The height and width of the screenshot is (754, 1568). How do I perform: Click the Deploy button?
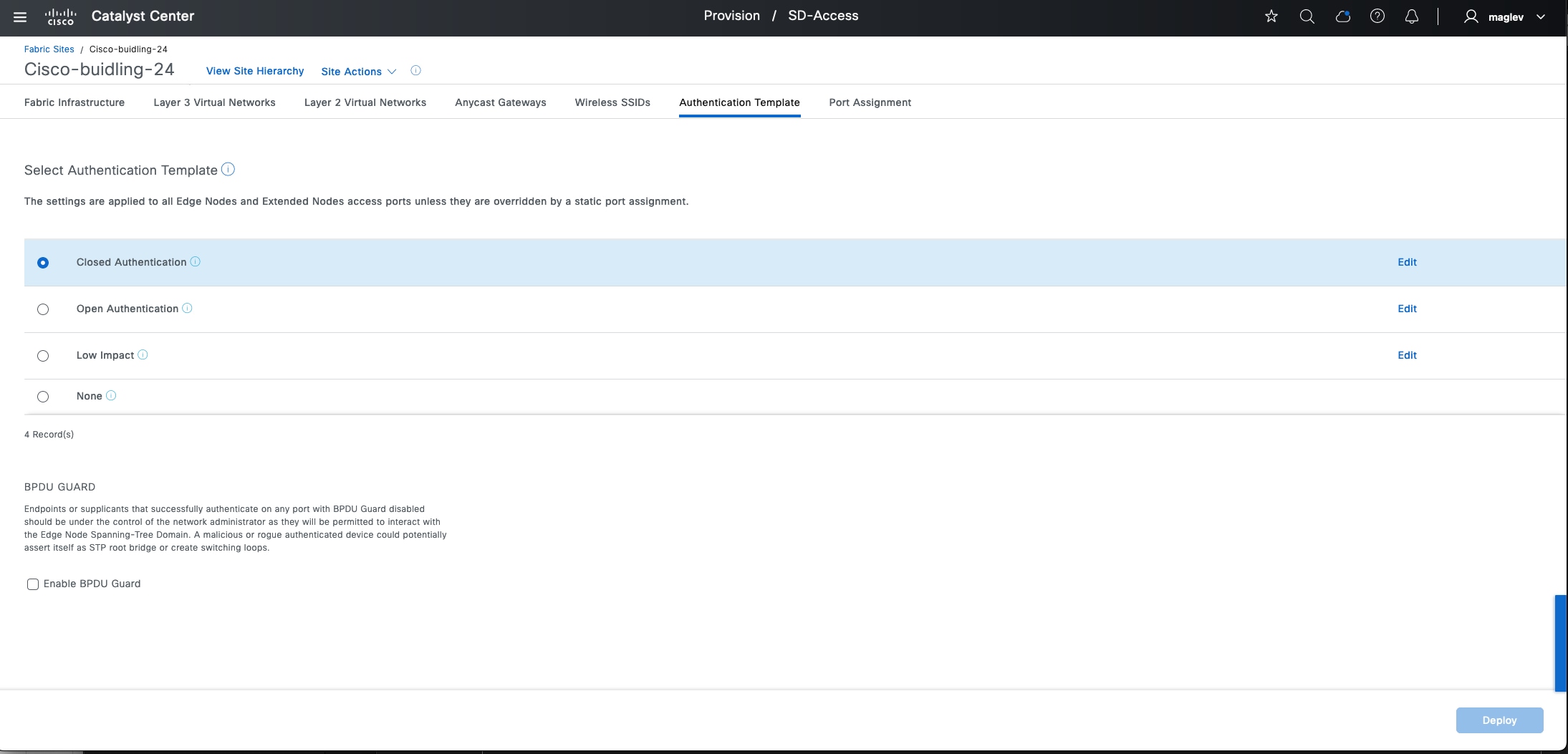coord(1499,720)
